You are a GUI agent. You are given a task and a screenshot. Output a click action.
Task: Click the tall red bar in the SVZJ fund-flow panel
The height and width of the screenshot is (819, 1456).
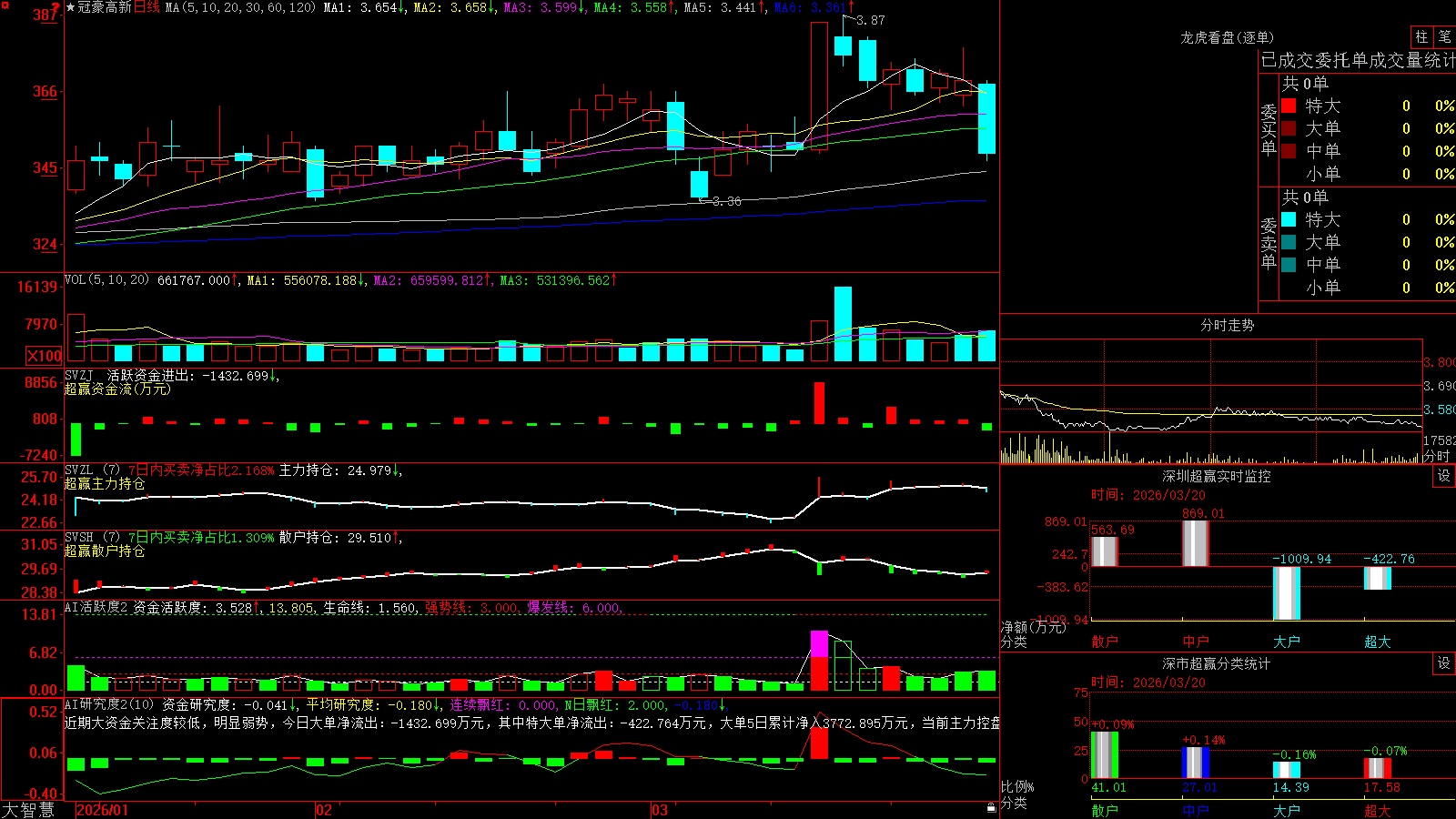820,402
